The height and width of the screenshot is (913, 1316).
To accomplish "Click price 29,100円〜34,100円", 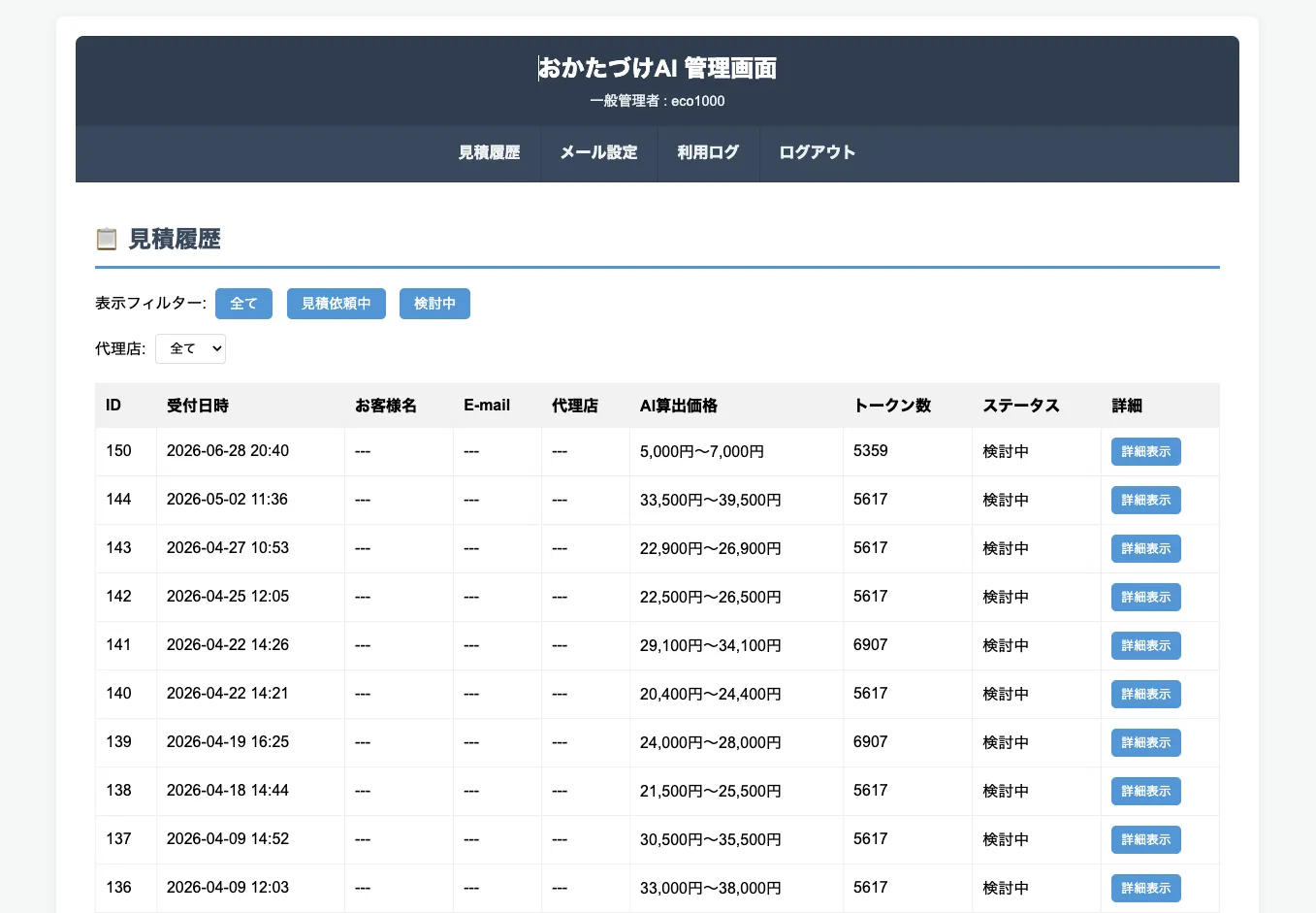I will pos(711,646).
